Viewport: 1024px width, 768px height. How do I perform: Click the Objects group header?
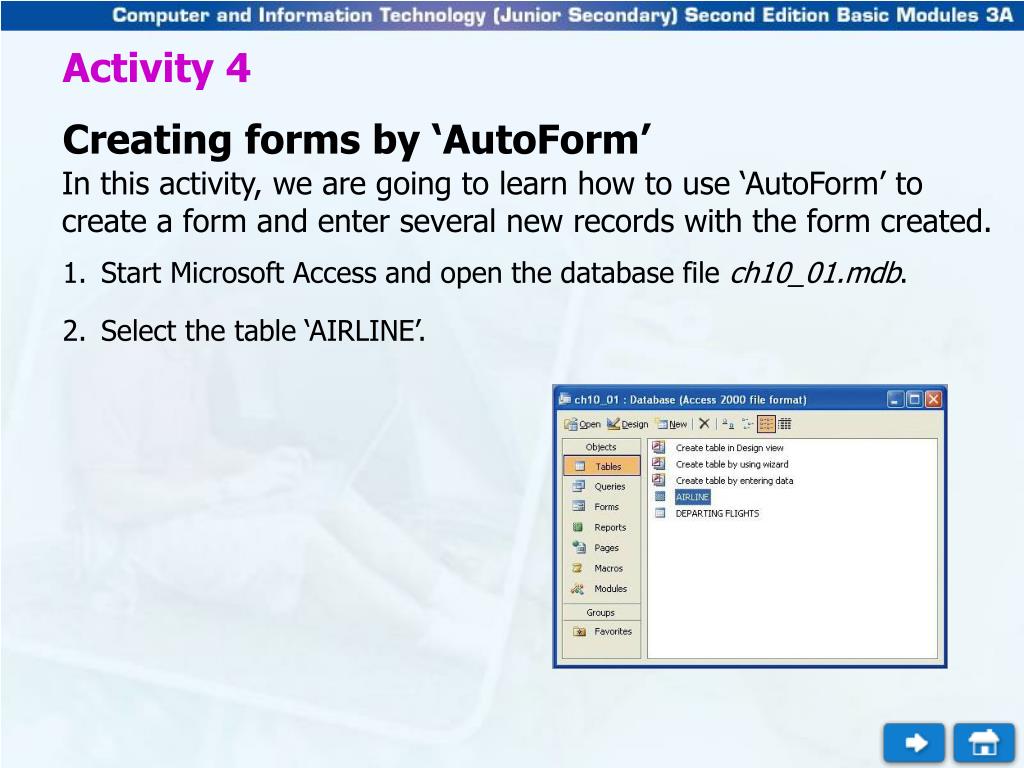[x=601, y=447]
